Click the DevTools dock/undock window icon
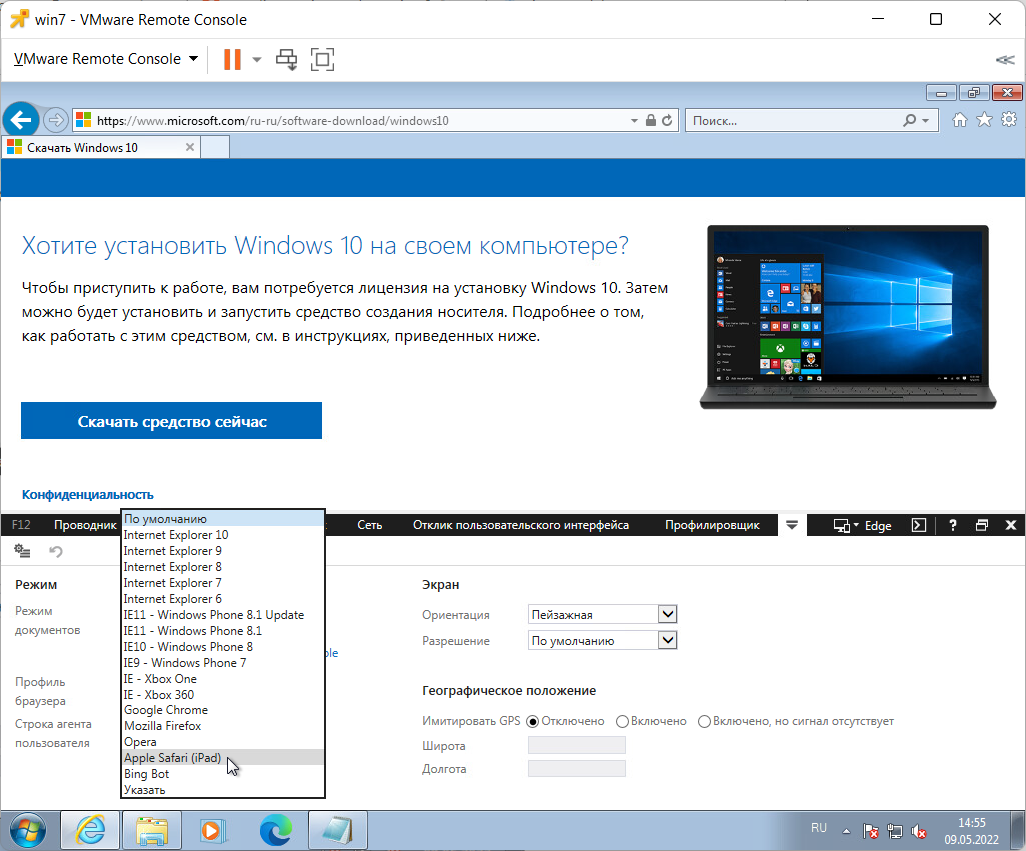Image resolution: width=1026 pixels, height=851 pixels. [x=984, y=524]
